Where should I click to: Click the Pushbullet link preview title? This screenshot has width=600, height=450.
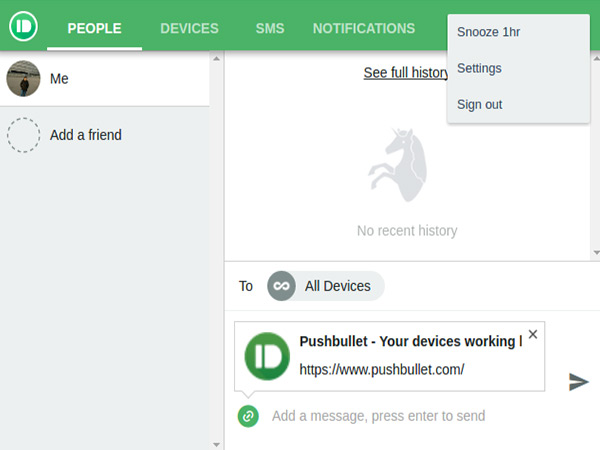[x=411, y=341]
